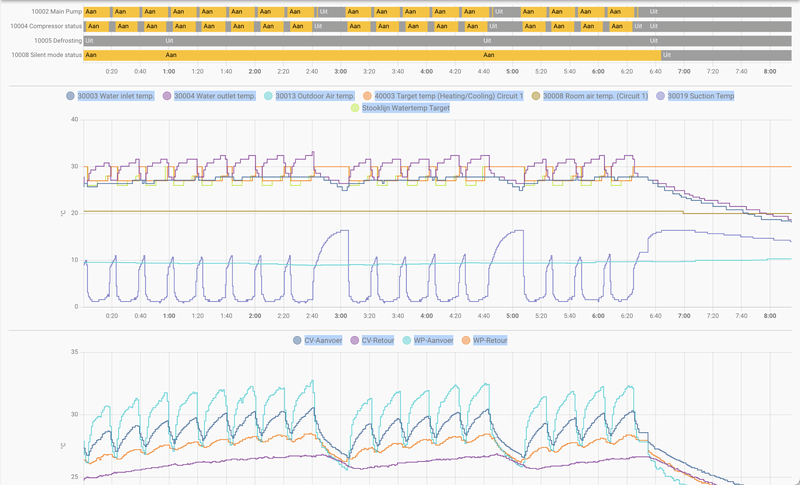800x485 pixels.
Task: Toggle 40003 Target temp Circuit 1 legend entry
Action: (x=443, y=96)
